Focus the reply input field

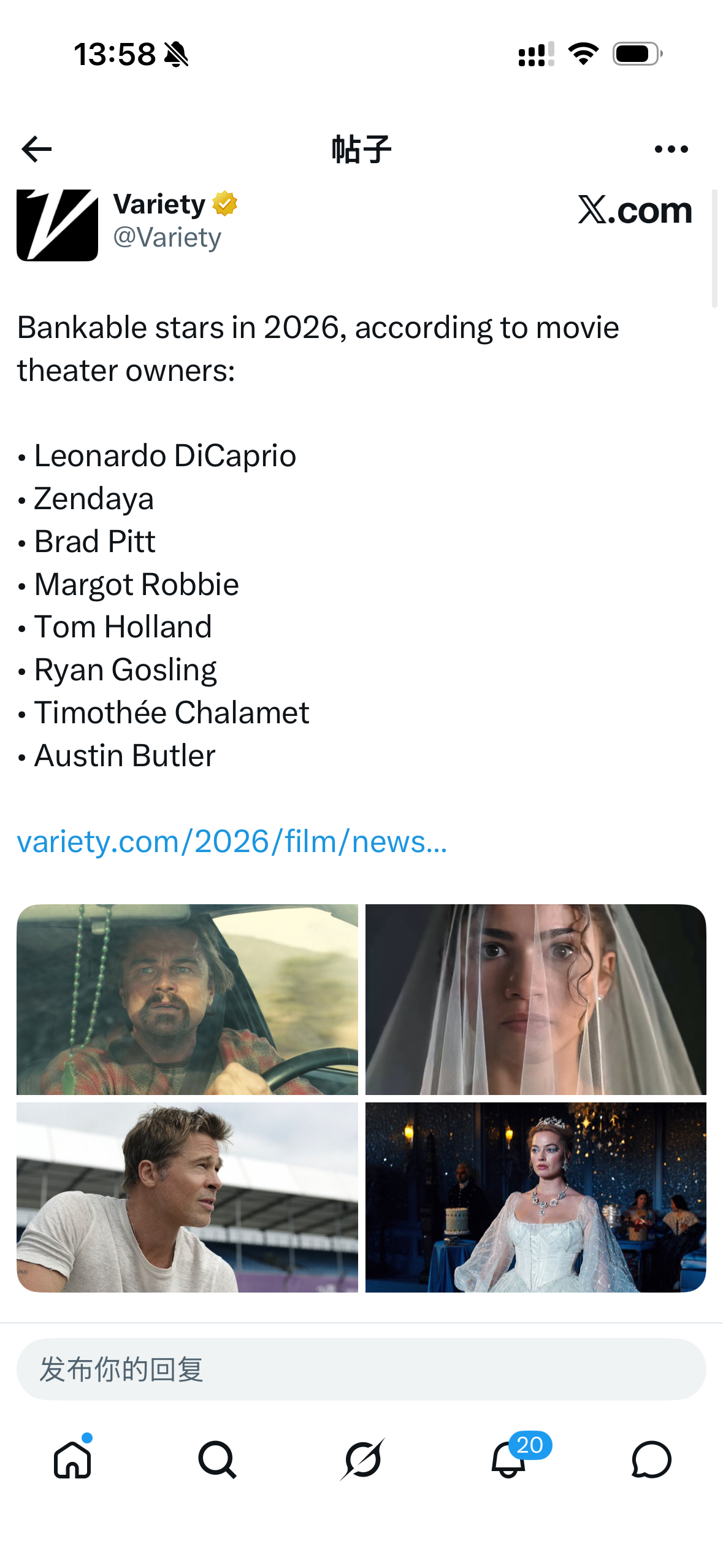coord(361,1369)
